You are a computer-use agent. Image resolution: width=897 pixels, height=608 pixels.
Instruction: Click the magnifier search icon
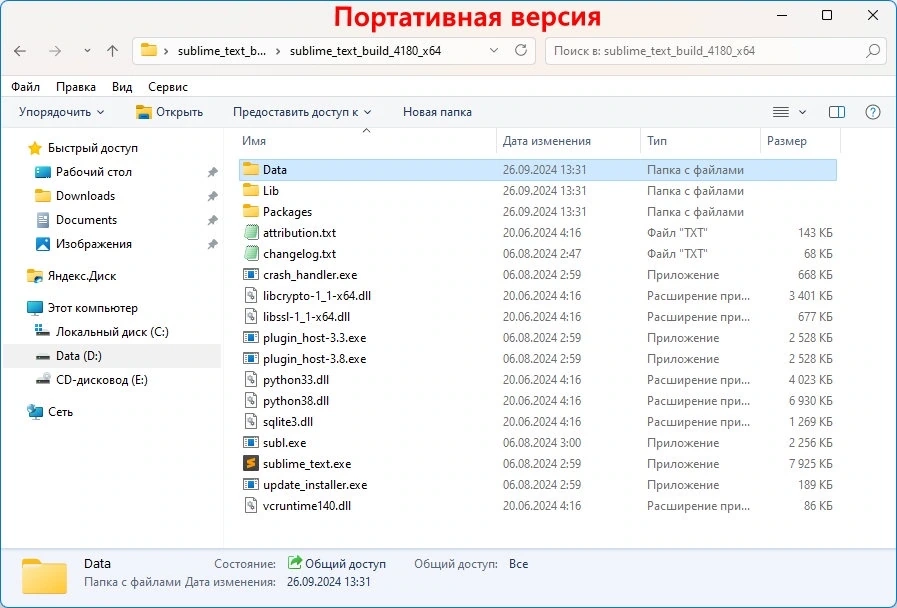(x=873, y=51)
